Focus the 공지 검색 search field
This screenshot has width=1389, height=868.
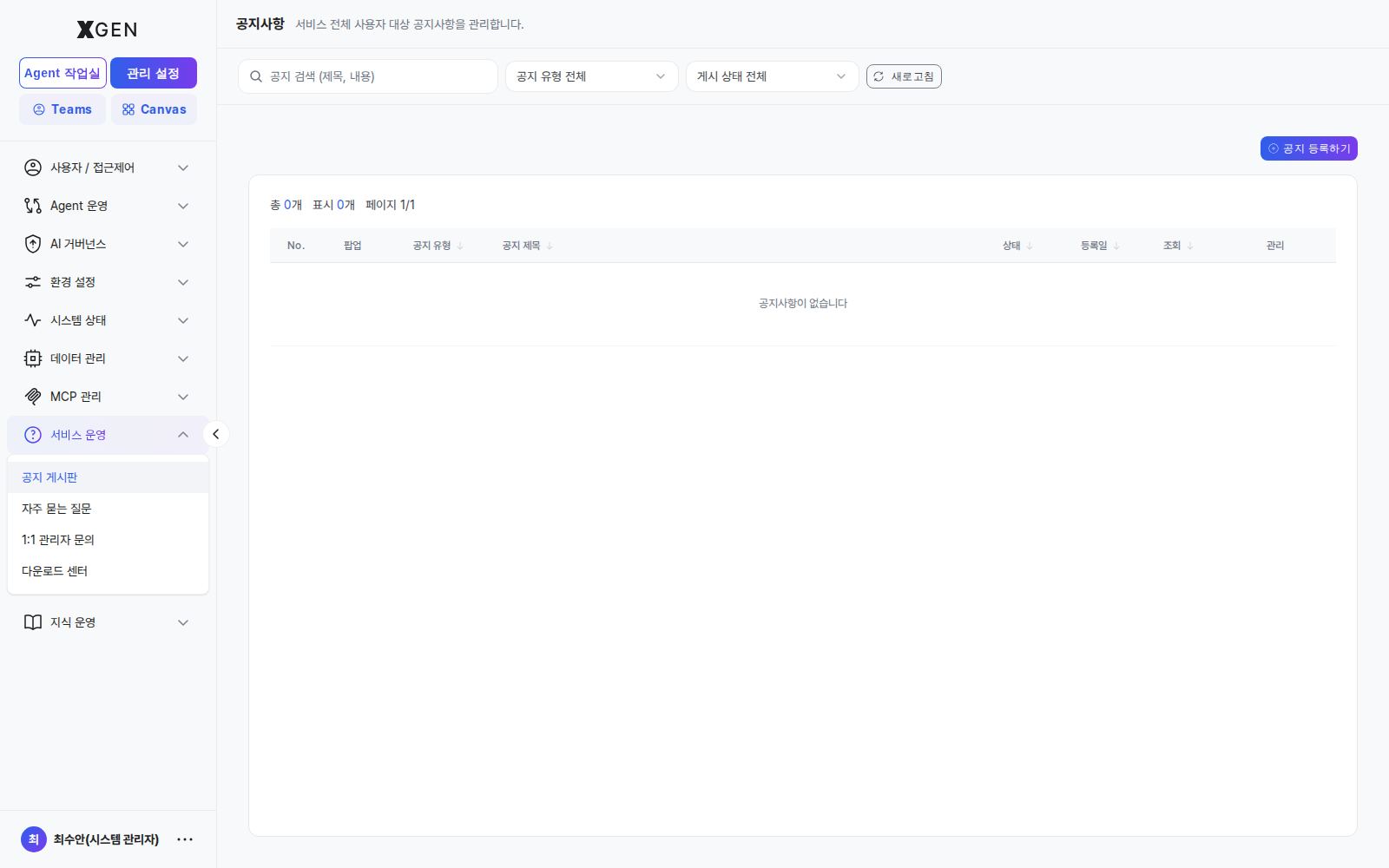pos(368,76)
